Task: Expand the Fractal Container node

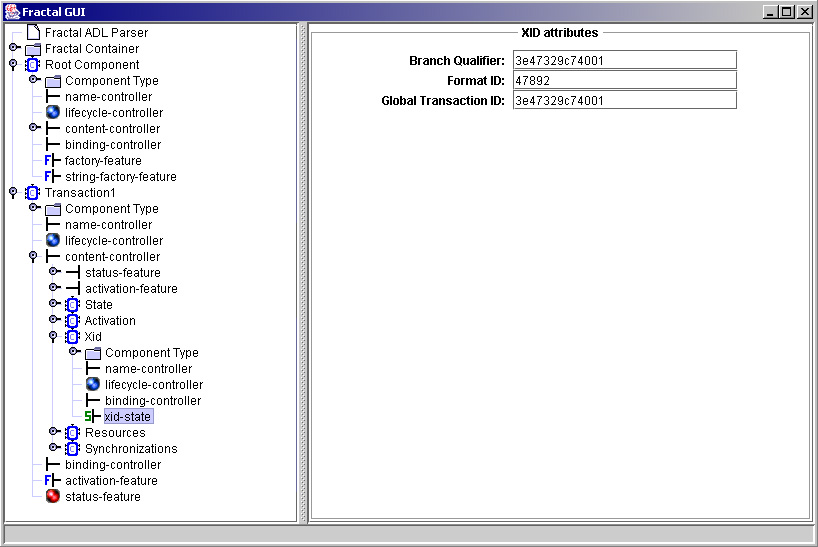Action: tap(13, 48)
